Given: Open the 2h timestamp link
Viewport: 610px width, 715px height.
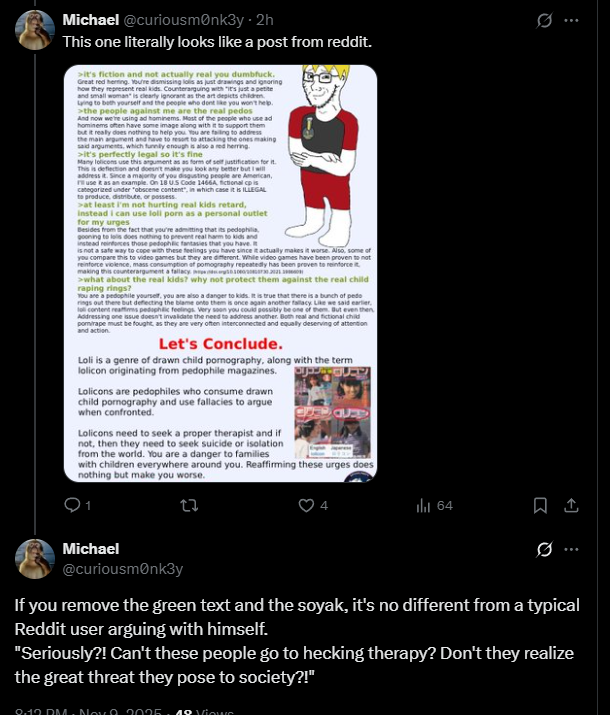Looking at the screenshot, I should coord(264,20).
